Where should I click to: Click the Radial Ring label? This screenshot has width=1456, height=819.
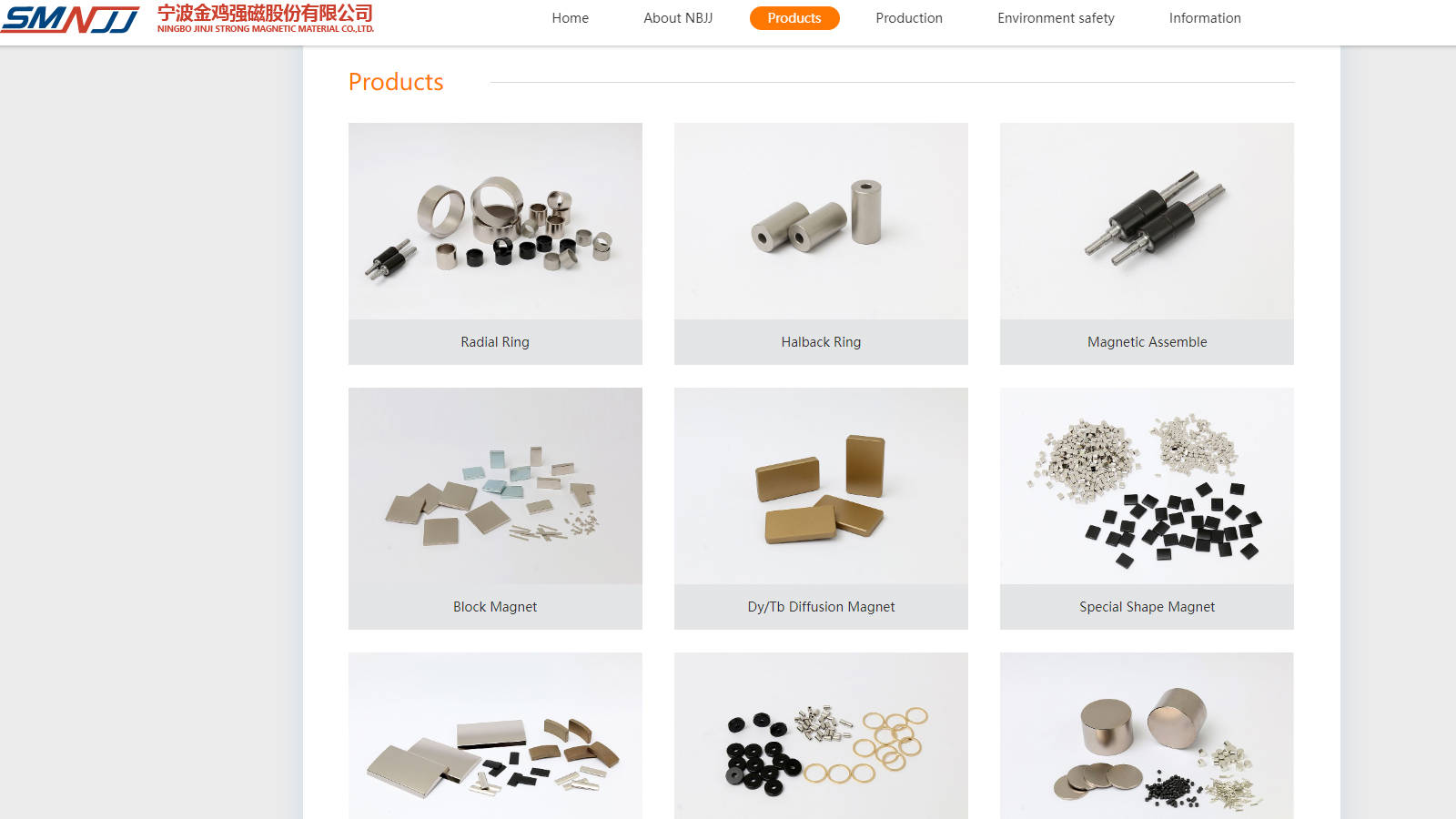(495, 342)
